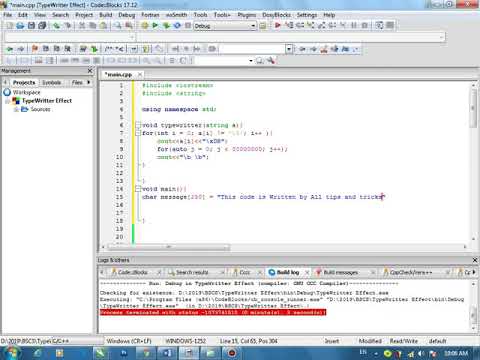This screenshot has width=480, height=360.
Task: Click the Save all files icon
Action: tap(42, 25)
